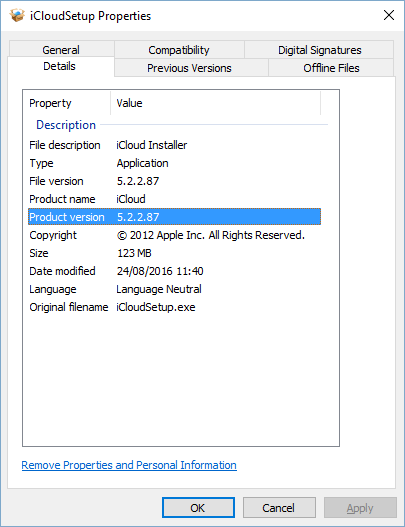Select the Copyright property label
This screenshot has height=527, width=405.
pos(53,235)
